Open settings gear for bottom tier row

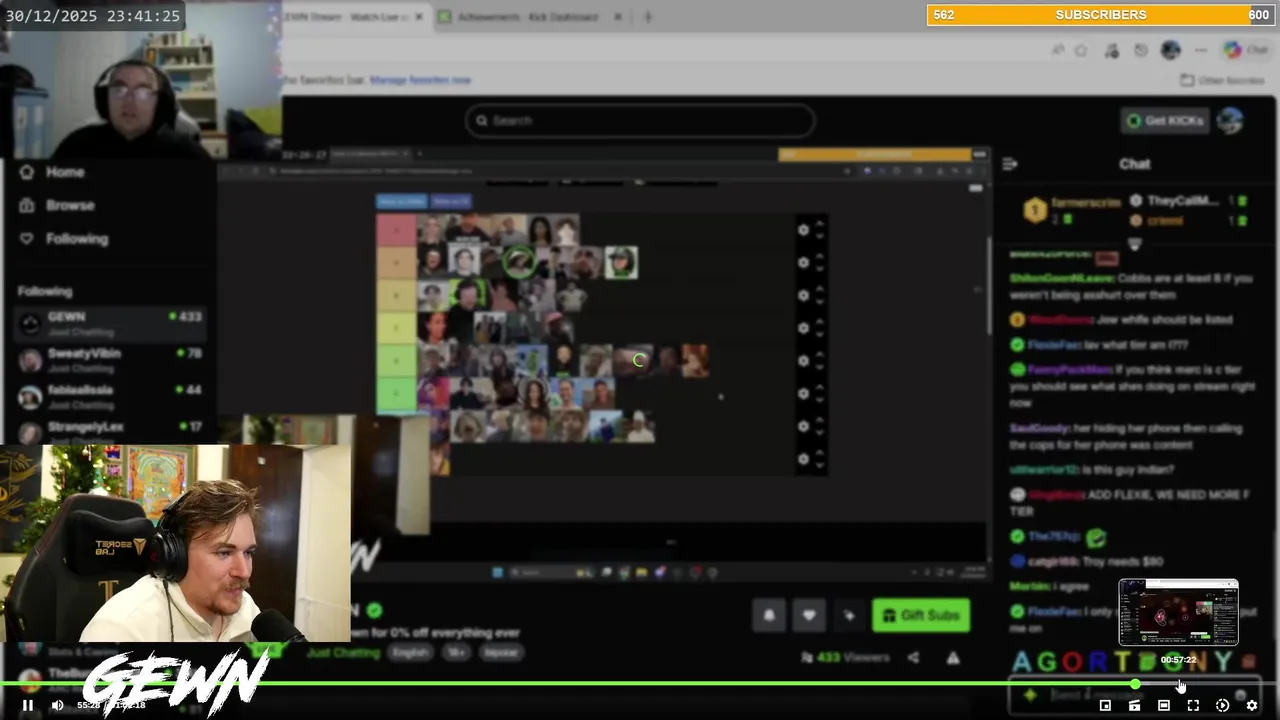tap(803, 460)
